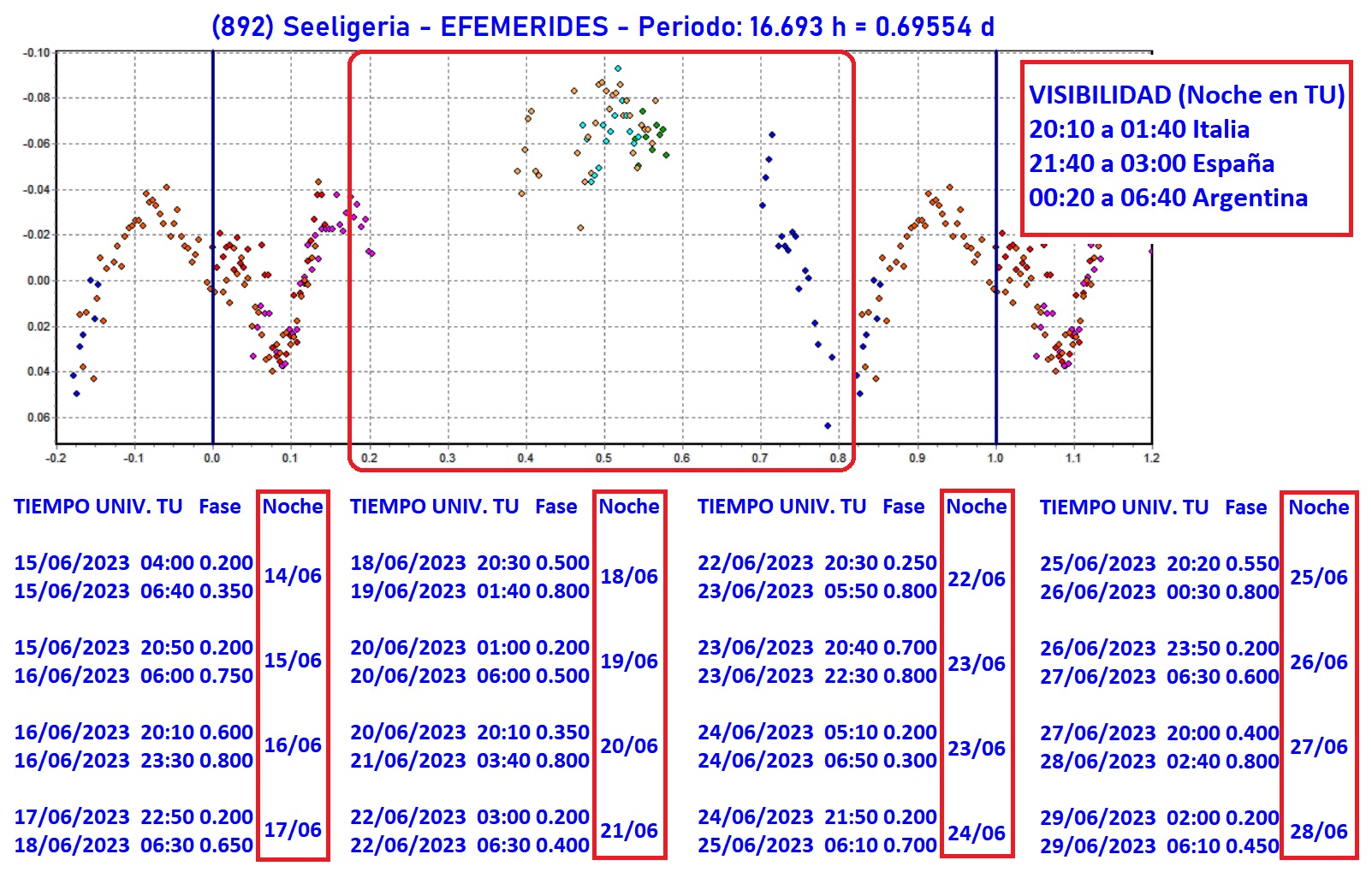The width and height of the screenshot is (1372, 872).
Task: Select the row '17/06/2023 22:50 0.200'
Action: pos(134,817)
